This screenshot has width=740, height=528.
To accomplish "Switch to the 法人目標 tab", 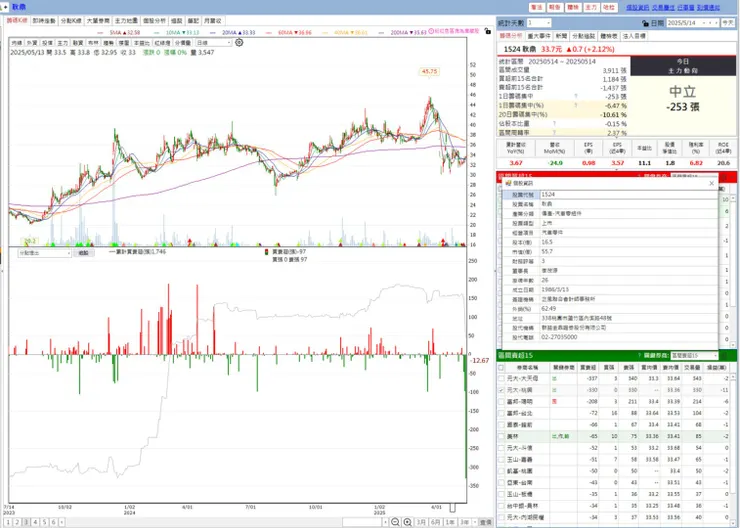I will [634, 36].
